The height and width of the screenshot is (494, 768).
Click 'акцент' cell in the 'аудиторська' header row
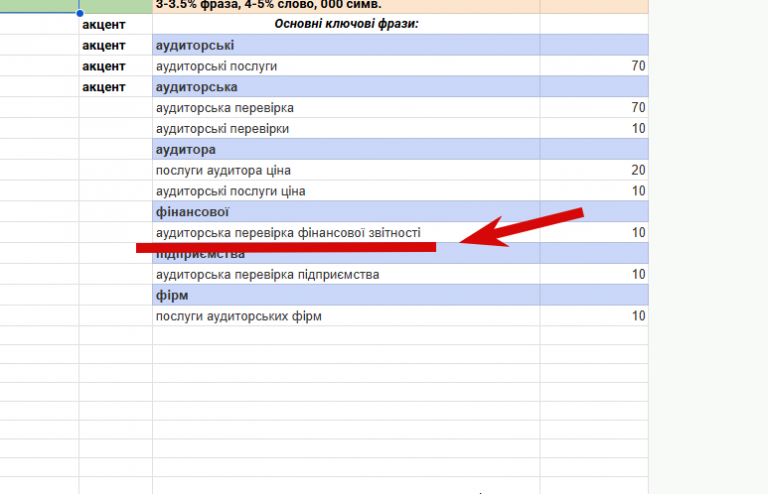coord(116,87)
